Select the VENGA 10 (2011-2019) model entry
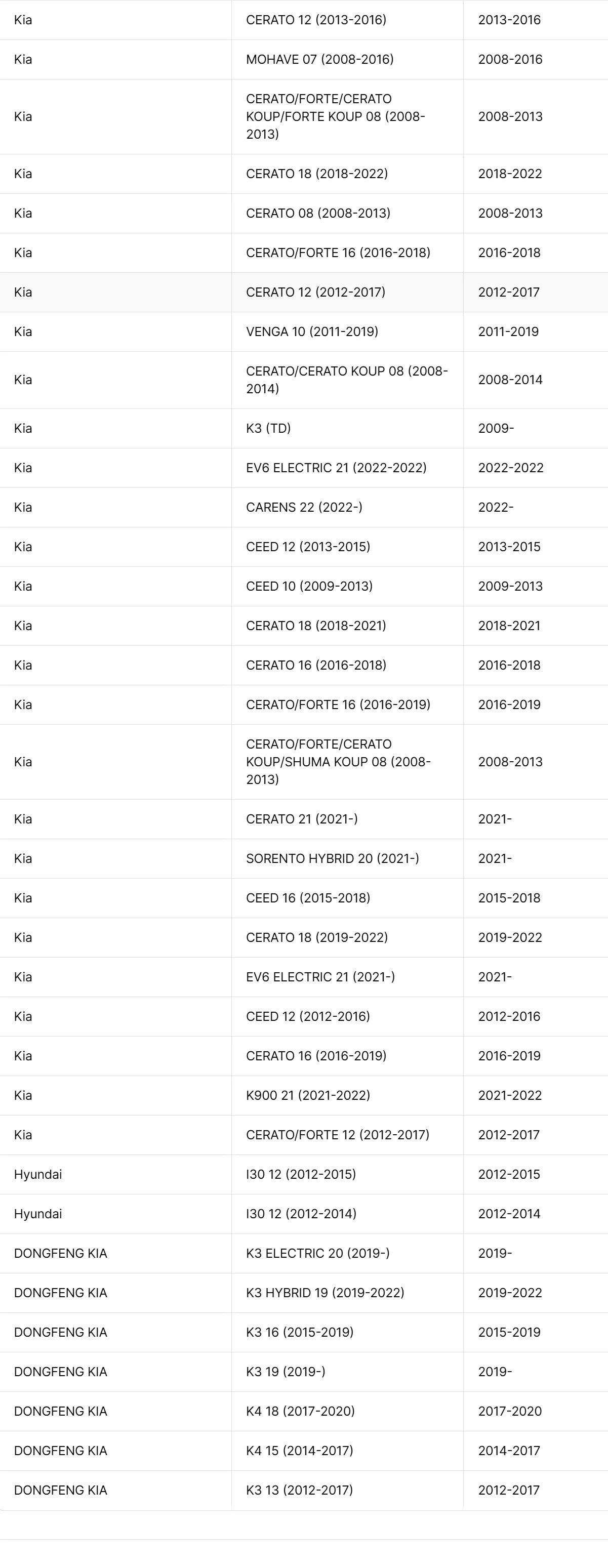The width and height of the screenshot is (608, 1568). tap(312, 331)
